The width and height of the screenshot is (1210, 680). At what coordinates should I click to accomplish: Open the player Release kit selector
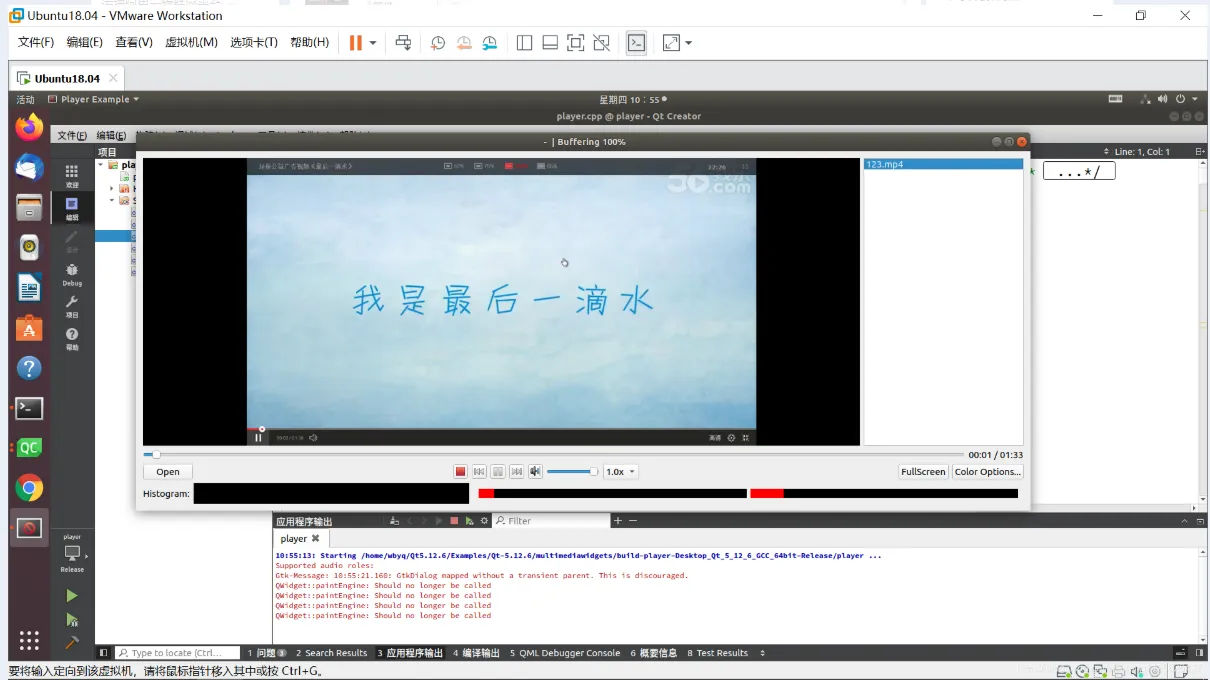[x=72, y=553]
